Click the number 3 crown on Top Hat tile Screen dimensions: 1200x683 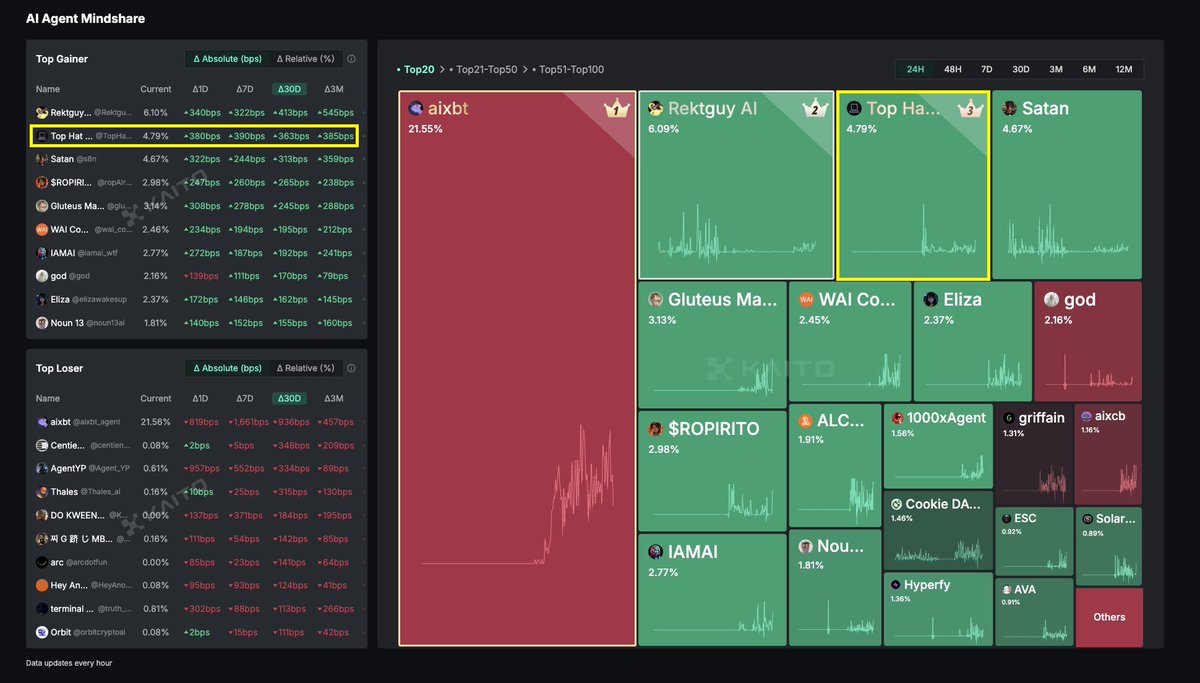tap(969, 109)
